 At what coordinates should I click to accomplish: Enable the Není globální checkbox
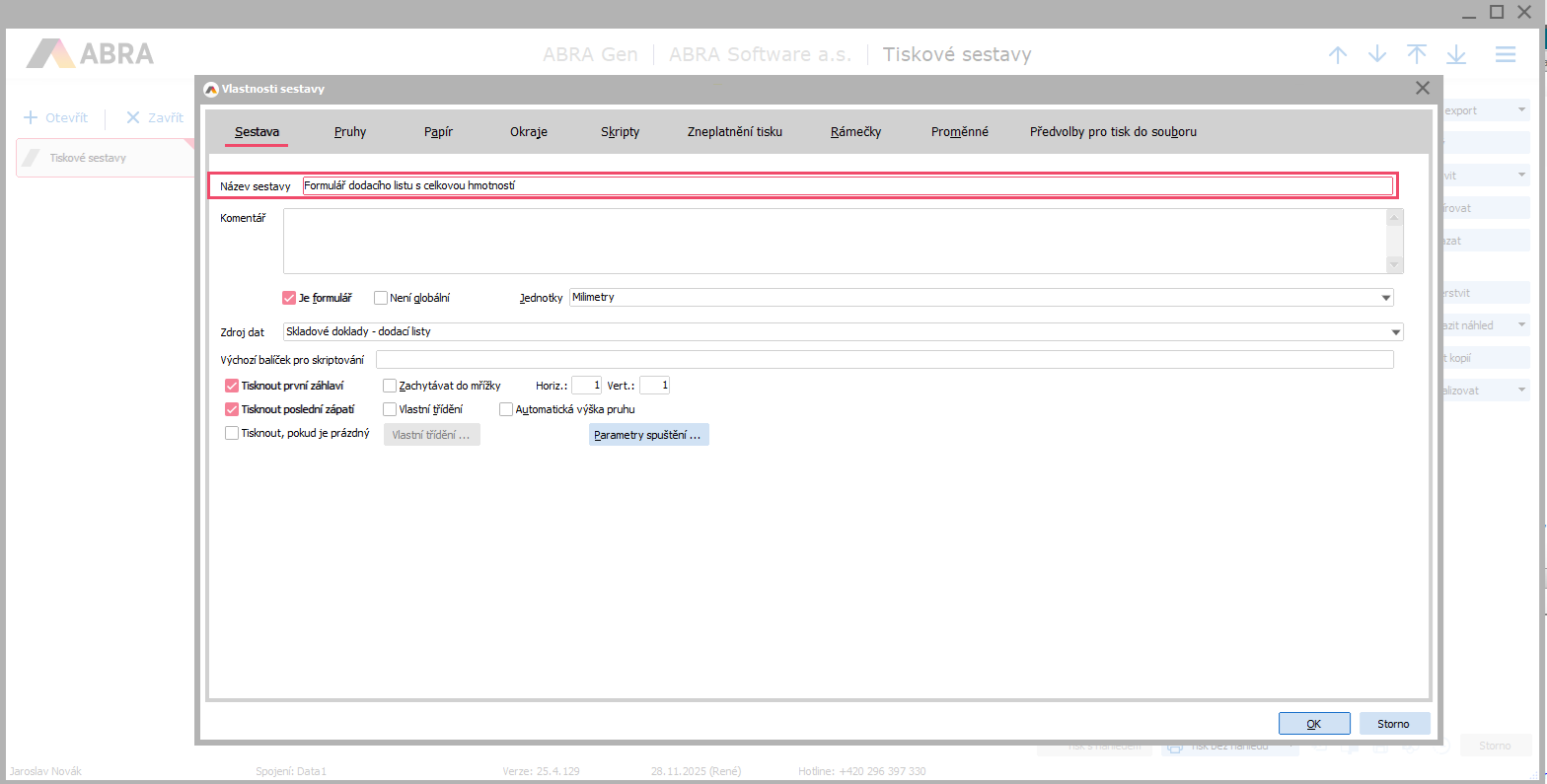click(381, 298)
